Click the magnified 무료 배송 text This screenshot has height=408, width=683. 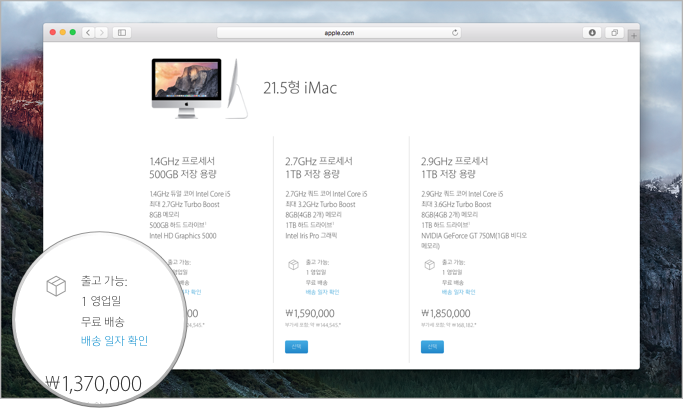[x=103, y=321]
